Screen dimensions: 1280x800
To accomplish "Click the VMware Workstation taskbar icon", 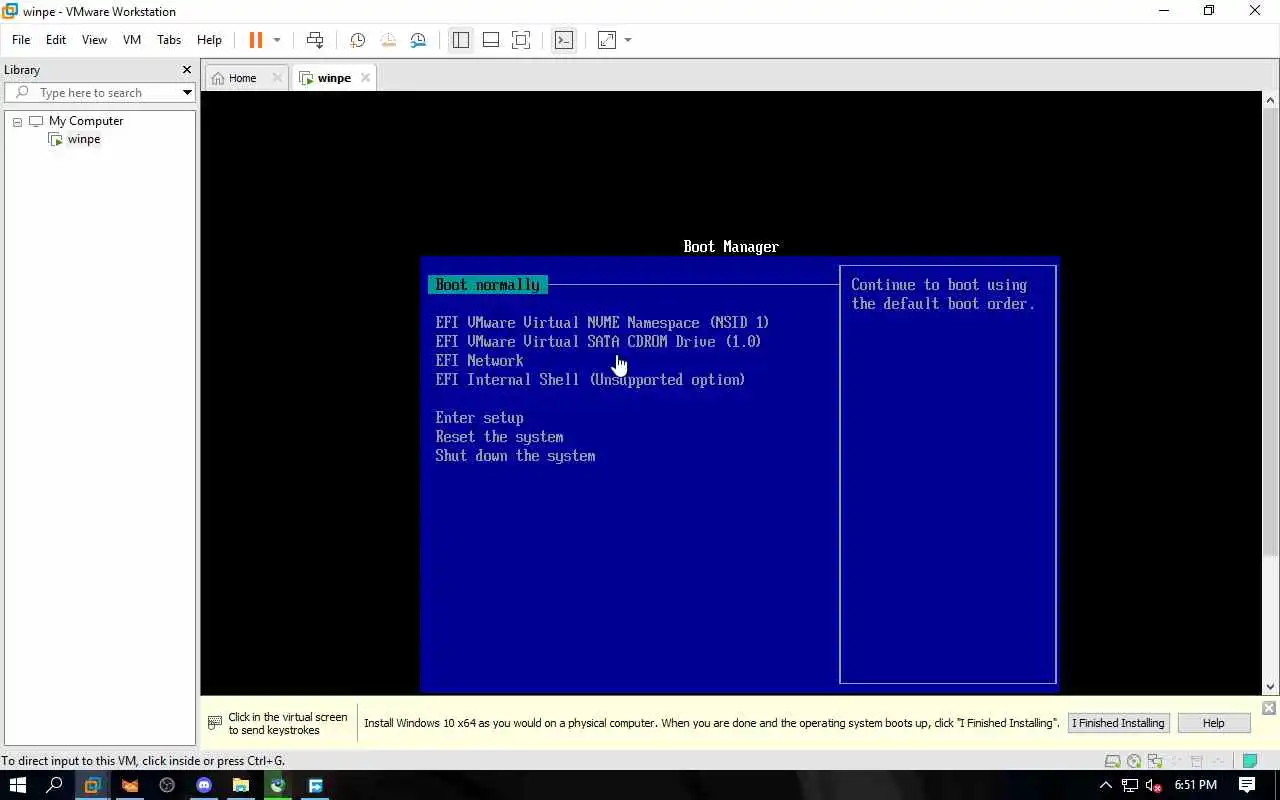I will point(92,785).
